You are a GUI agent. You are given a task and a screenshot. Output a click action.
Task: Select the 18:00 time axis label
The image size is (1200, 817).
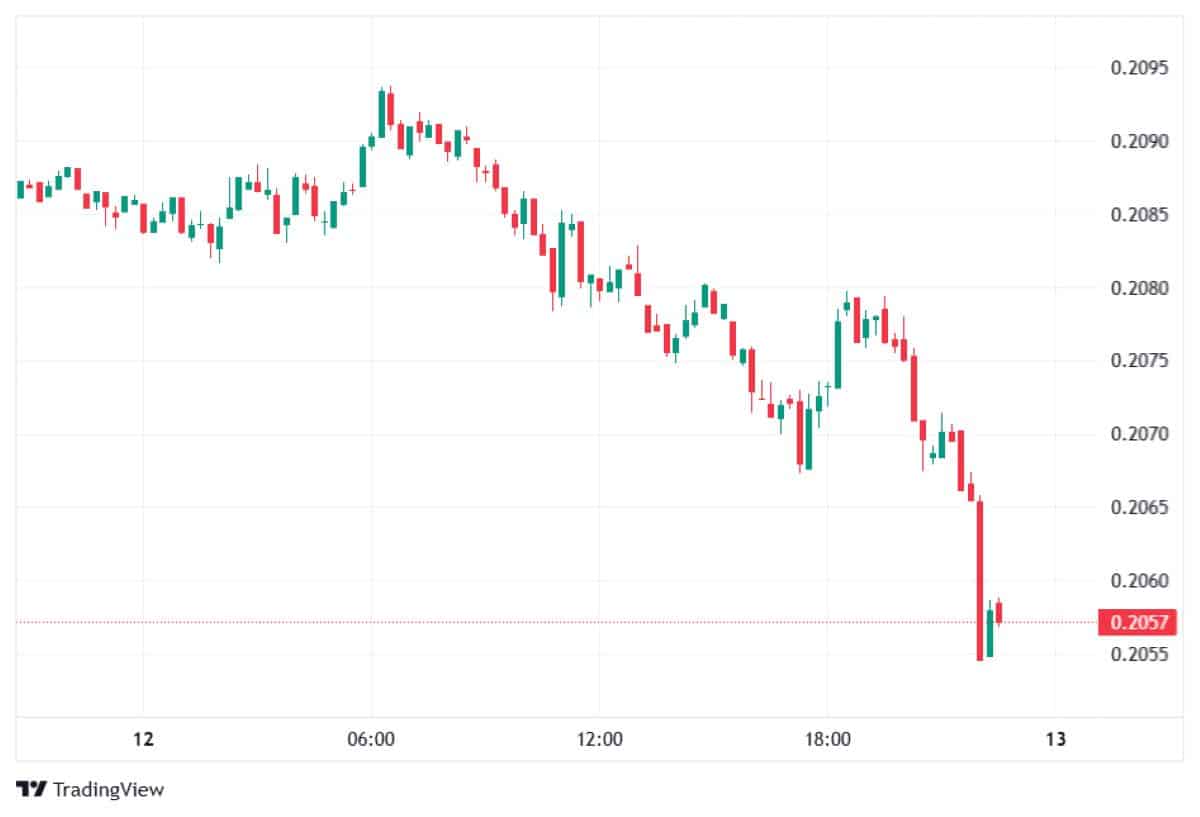tap(827, 739)
